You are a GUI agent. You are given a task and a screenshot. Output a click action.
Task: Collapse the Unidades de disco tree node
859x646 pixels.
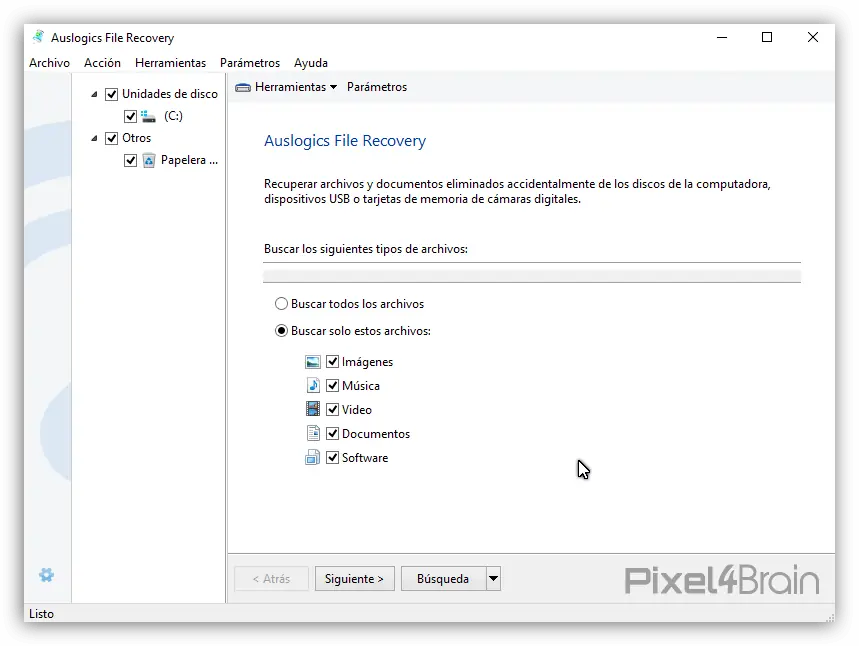[x=94, y=94]
